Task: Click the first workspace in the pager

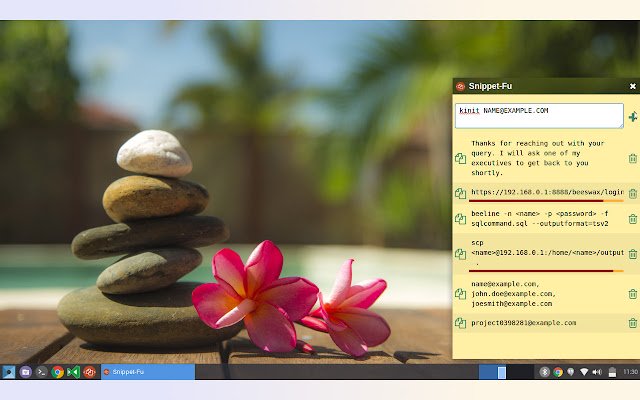Action: click(x=492, y=372)
